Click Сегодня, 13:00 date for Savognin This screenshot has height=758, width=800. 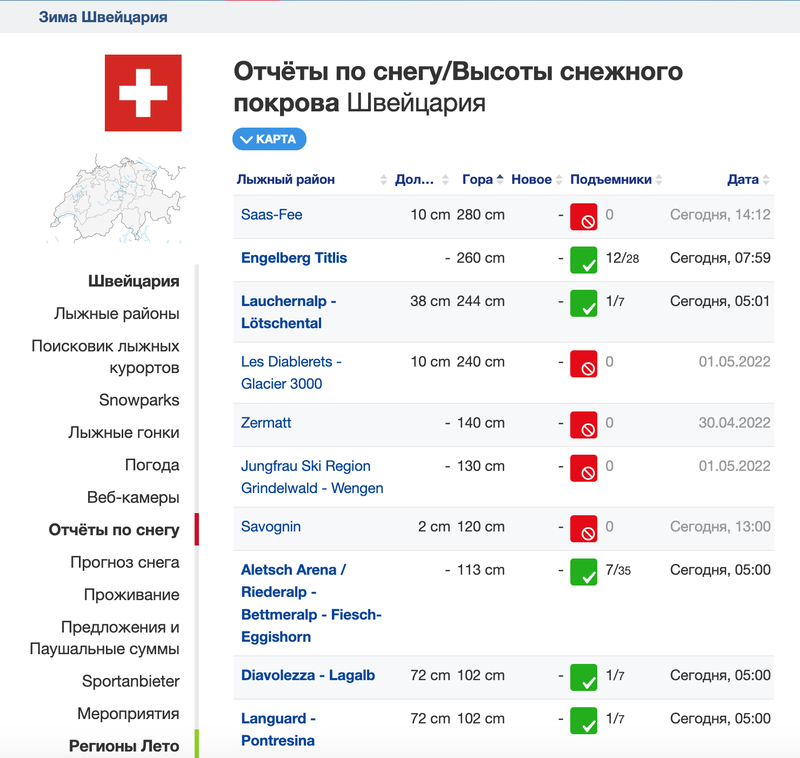click(720, 526)
